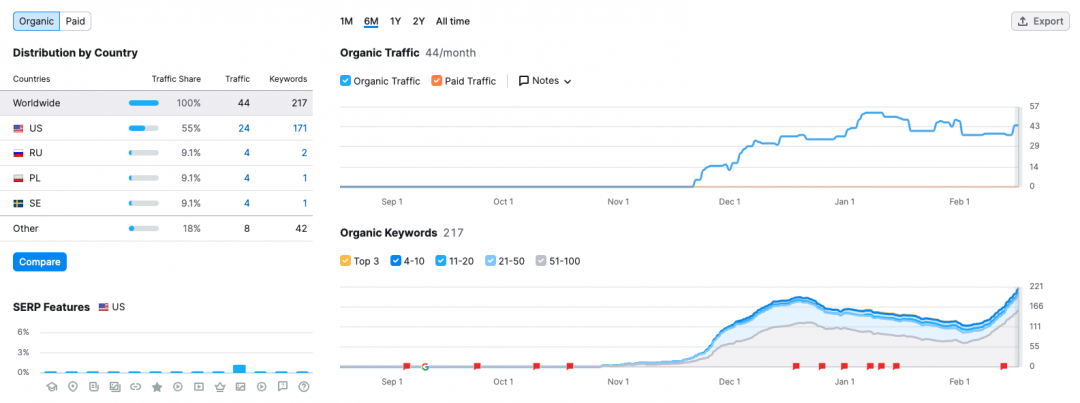Click the location pin SERP feature icon
Screen dimensions: 1080x403
point(73,386)
